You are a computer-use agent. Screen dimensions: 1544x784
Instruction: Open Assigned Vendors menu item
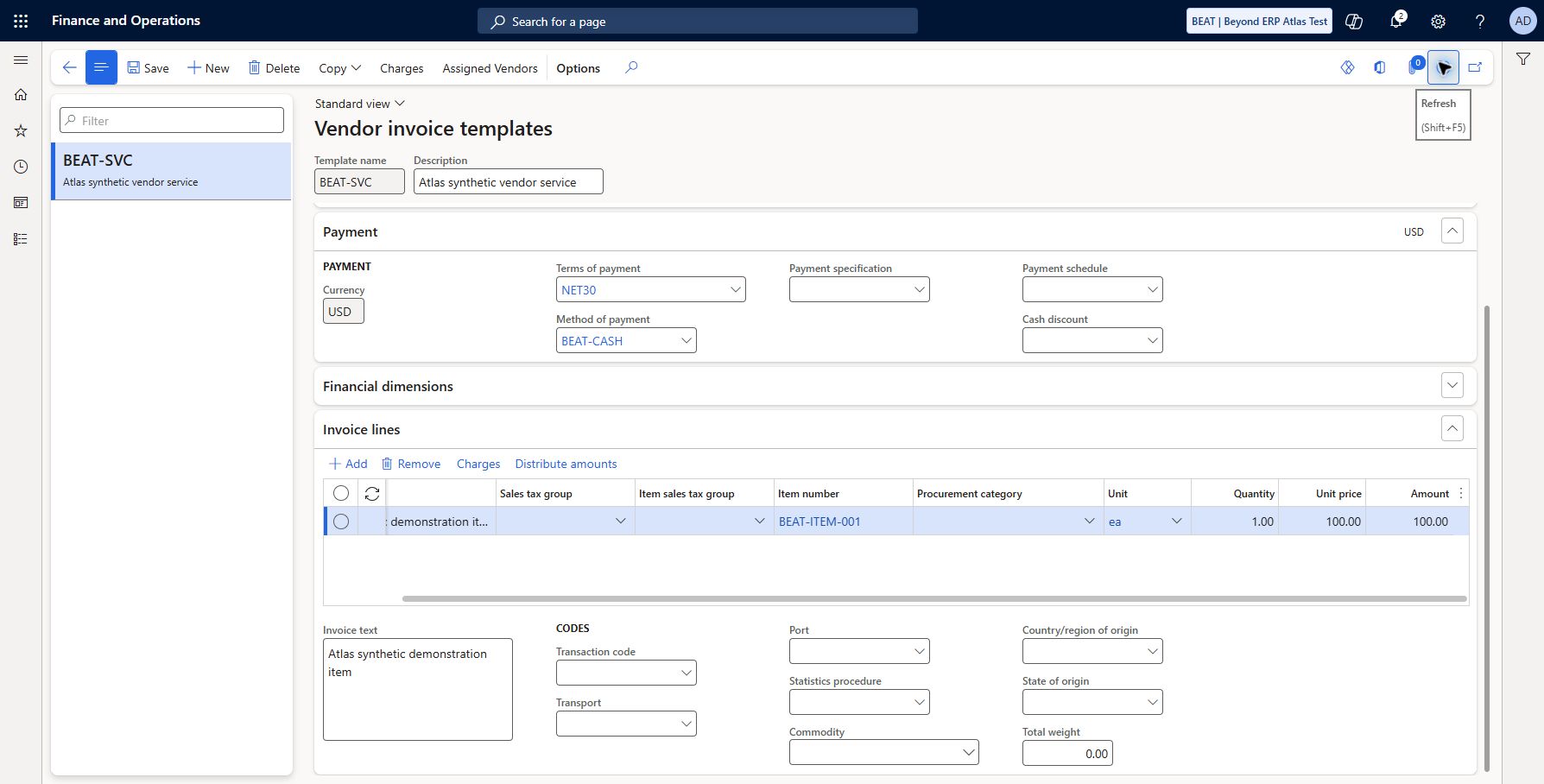(x=490, y=68)
